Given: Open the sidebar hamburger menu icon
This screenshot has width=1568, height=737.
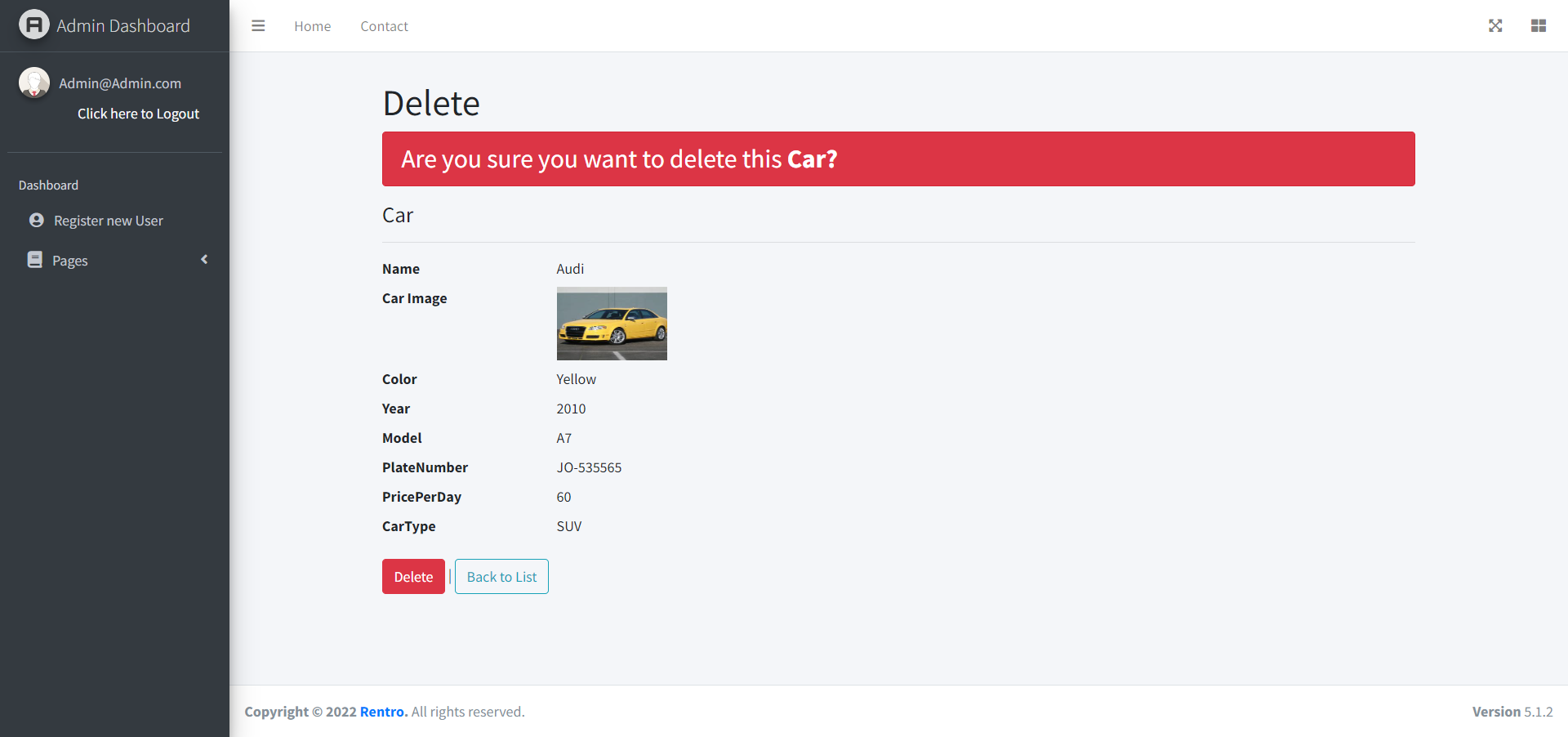Looking at the screenshot, I should pos(258,25).
